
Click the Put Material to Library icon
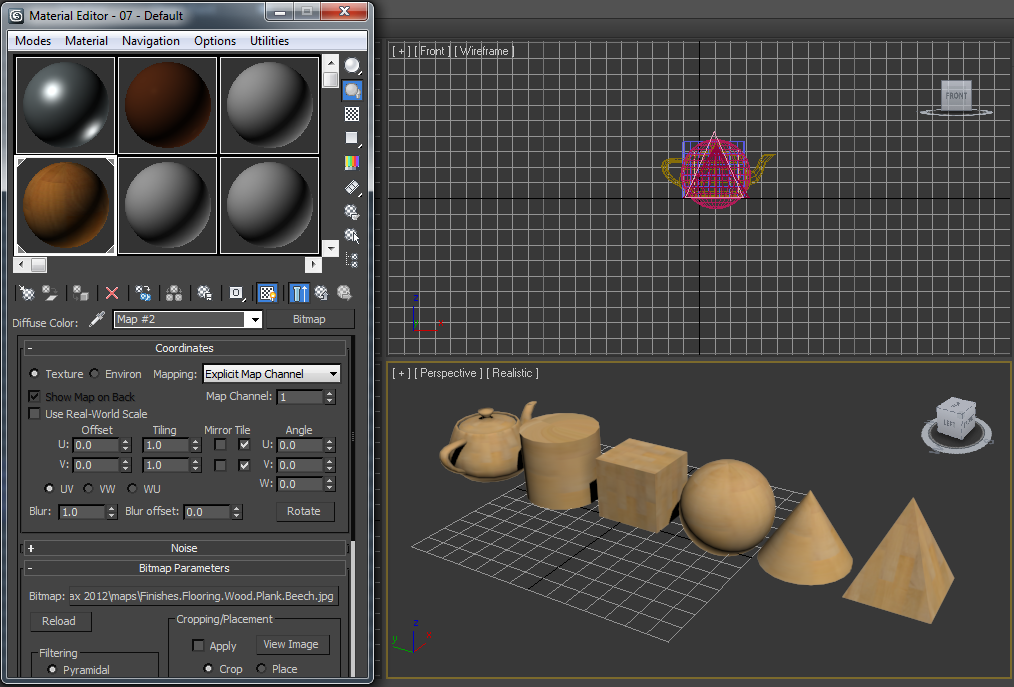205,292
